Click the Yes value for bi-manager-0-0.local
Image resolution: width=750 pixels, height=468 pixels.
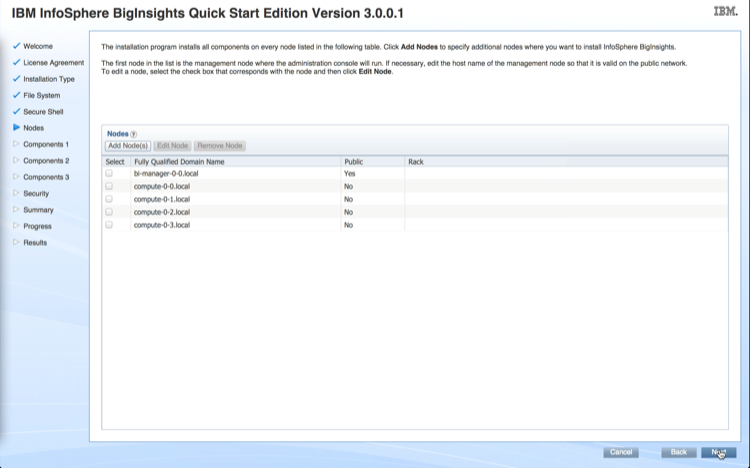(x=350, y=173)
